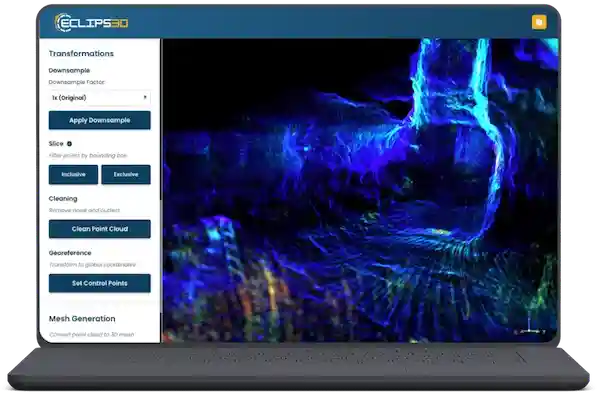Click the Cleaning section label
The width and height of the screenshot is (597, 400).
(x=63, y=199)
